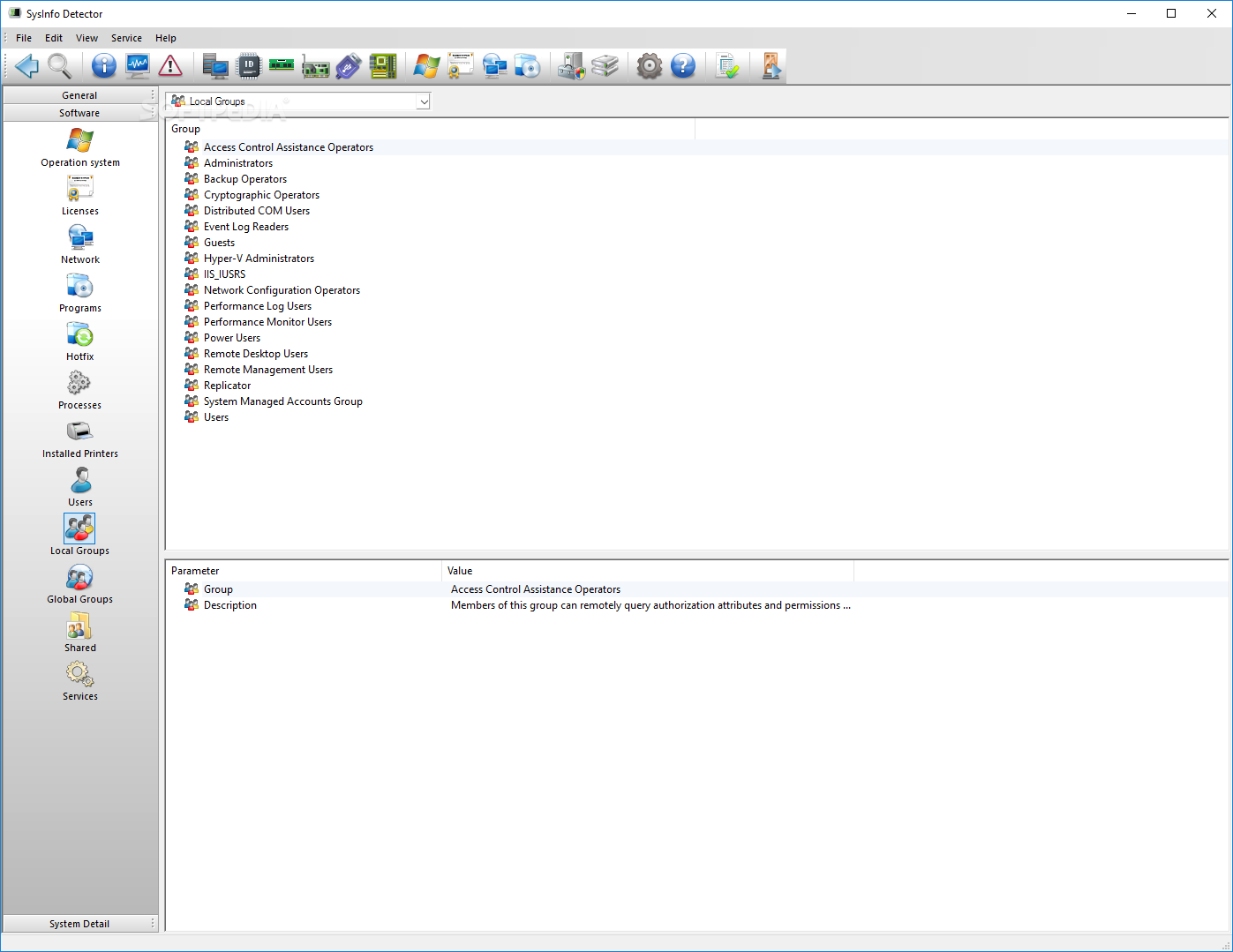The image size is (1233, 952).
Task: Open Global Groups in sidebar
Action: [80, 584]
